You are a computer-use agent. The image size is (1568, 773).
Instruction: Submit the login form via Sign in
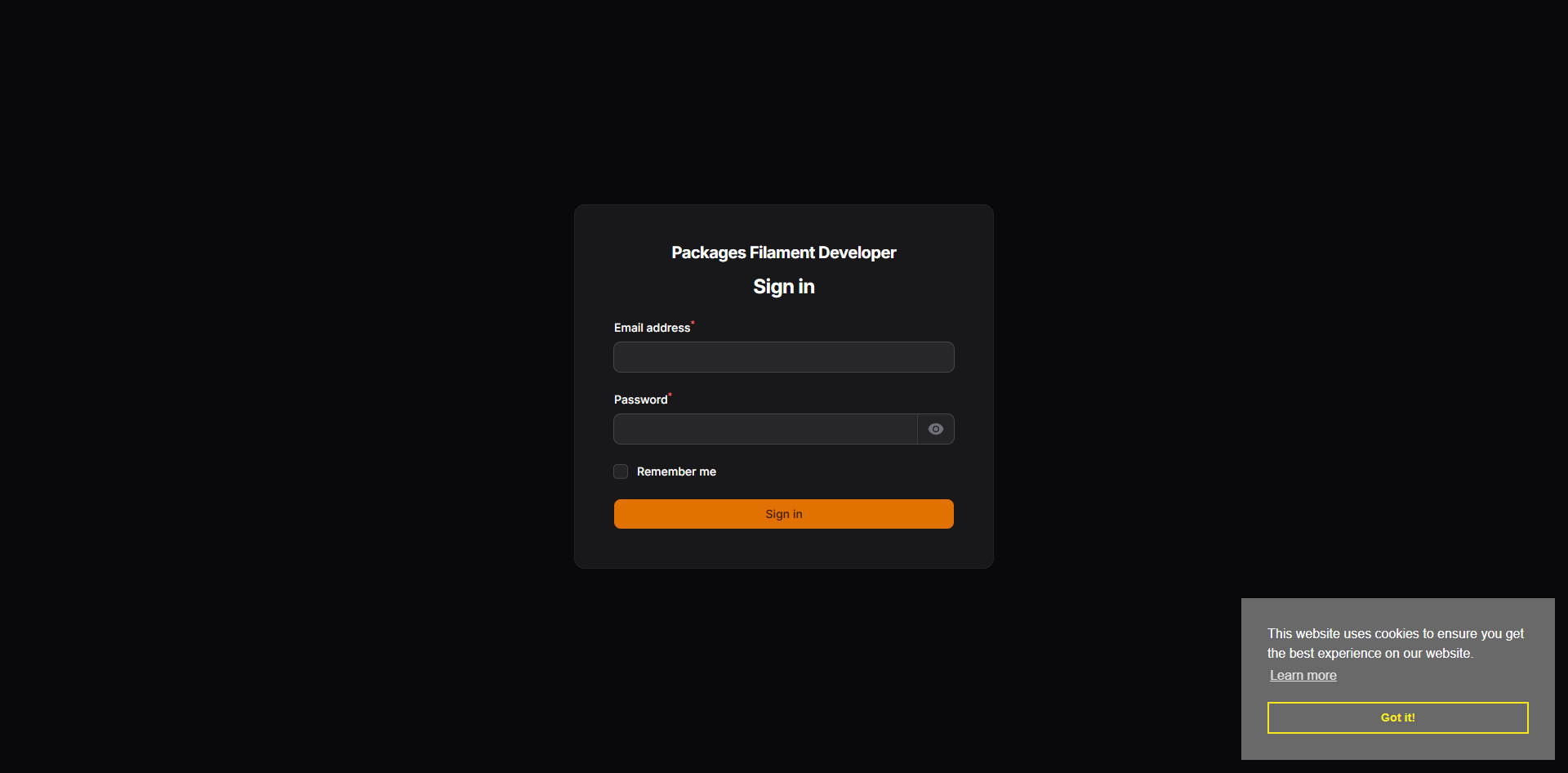pos(784,514)
